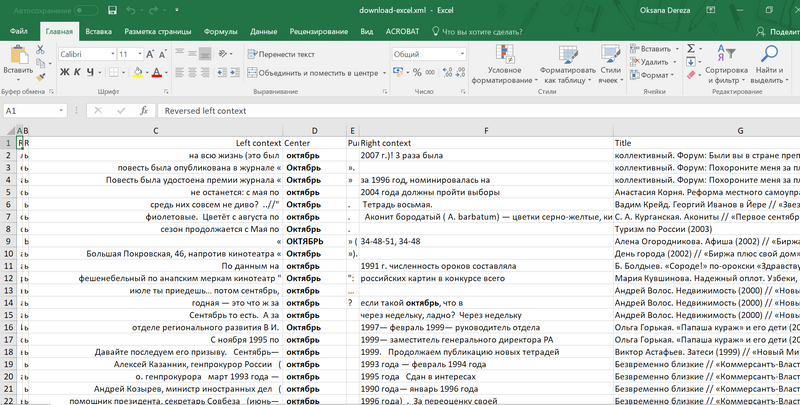
Task: Toggle italic К formatting
Action: click(x=77, y=72)
